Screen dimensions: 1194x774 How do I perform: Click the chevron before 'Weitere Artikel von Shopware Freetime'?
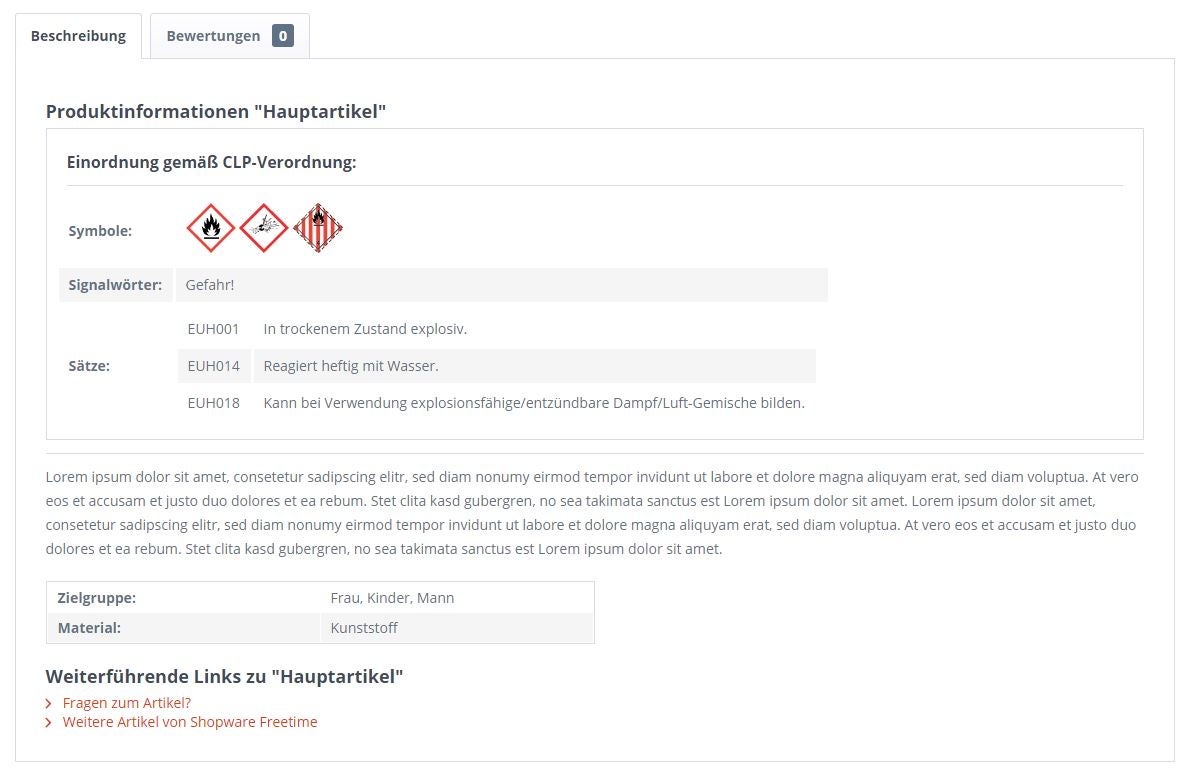pyautogui.click(x=49, y=722)
